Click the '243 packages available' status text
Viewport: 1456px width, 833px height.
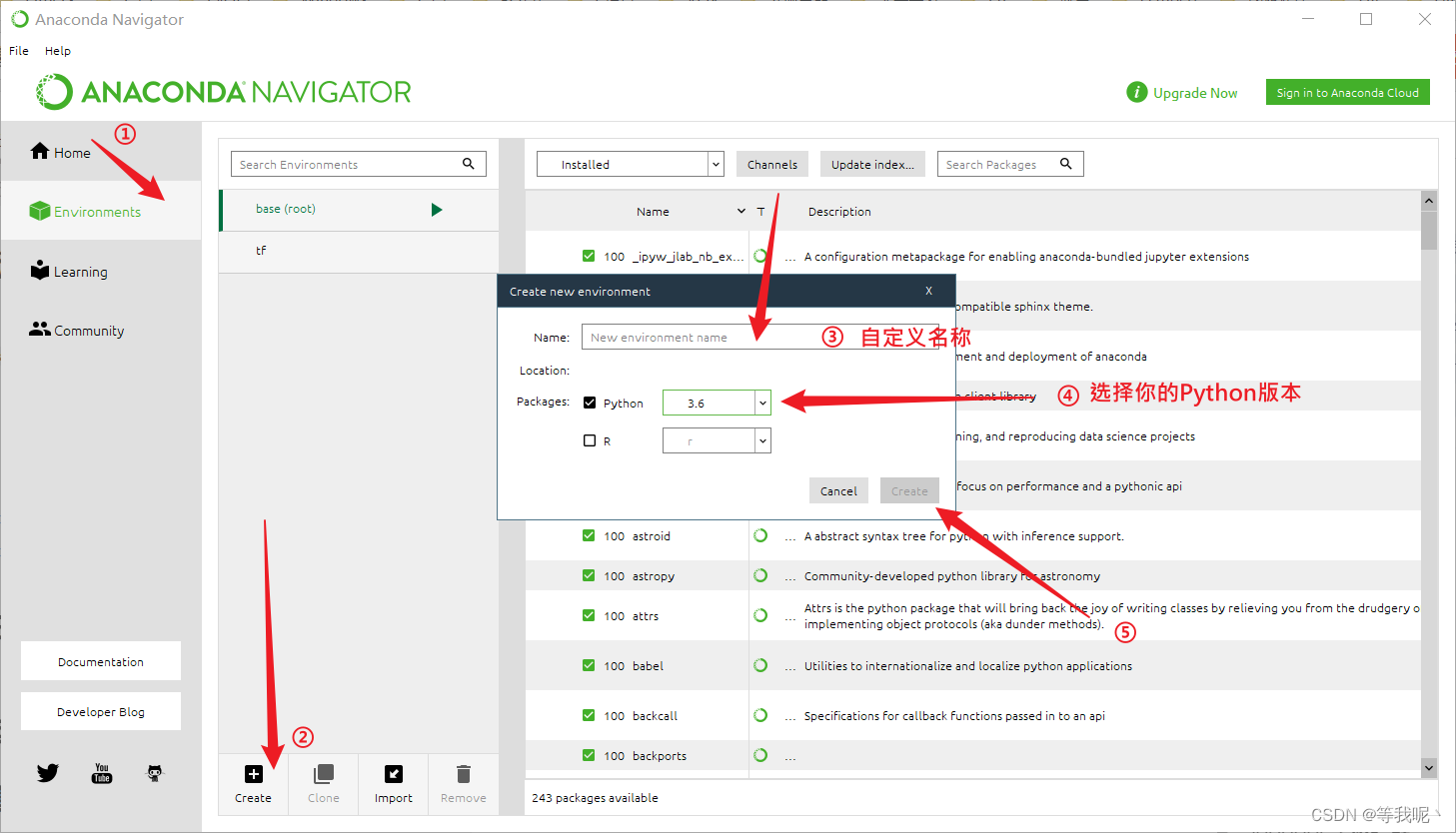pos(595,797)
